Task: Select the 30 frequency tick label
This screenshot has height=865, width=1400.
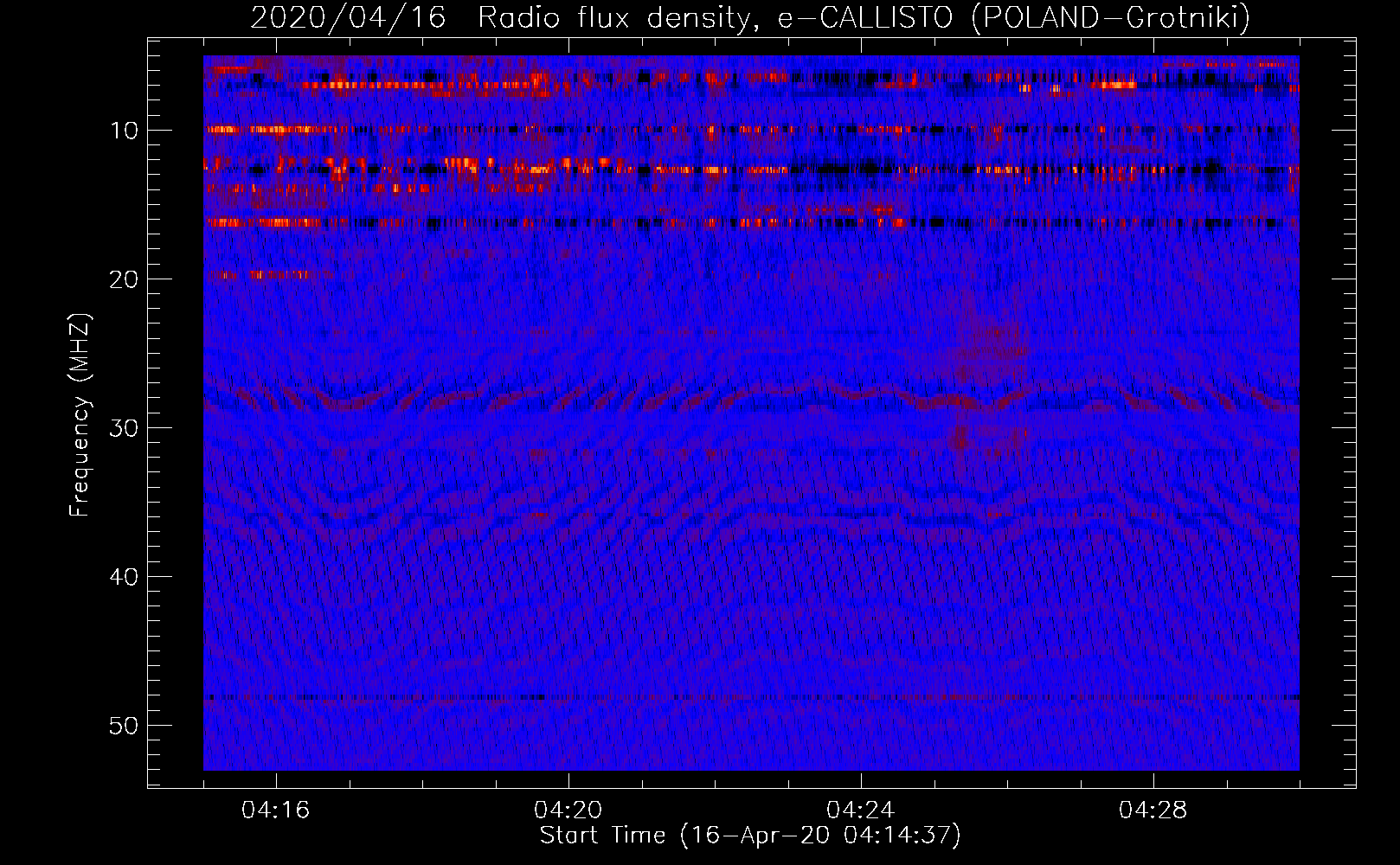Action: (x=124, y=428)
